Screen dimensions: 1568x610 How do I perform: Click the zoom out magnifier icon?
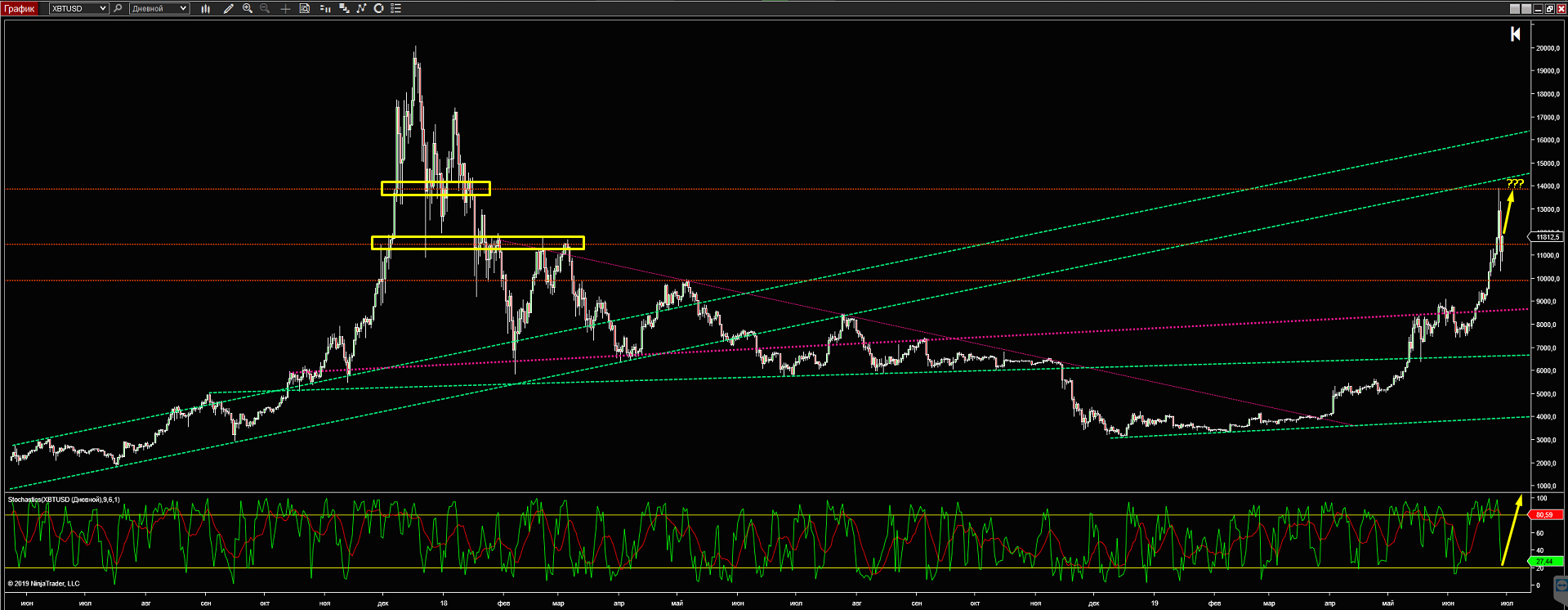coord(265,8)
